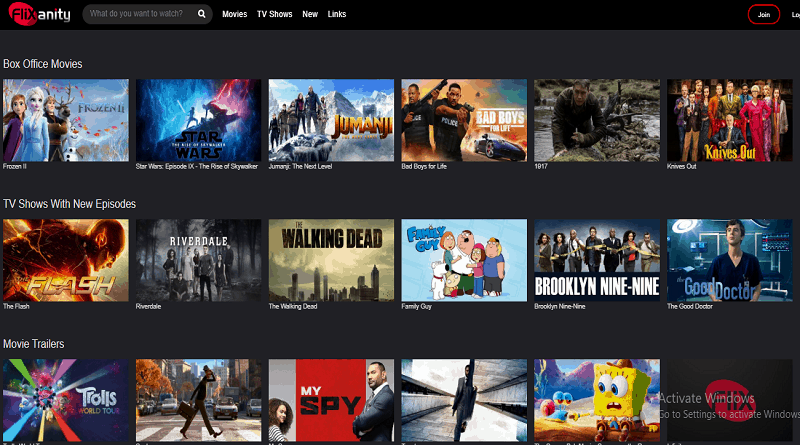
Task: Go to the New section
Action: (310, 15)
